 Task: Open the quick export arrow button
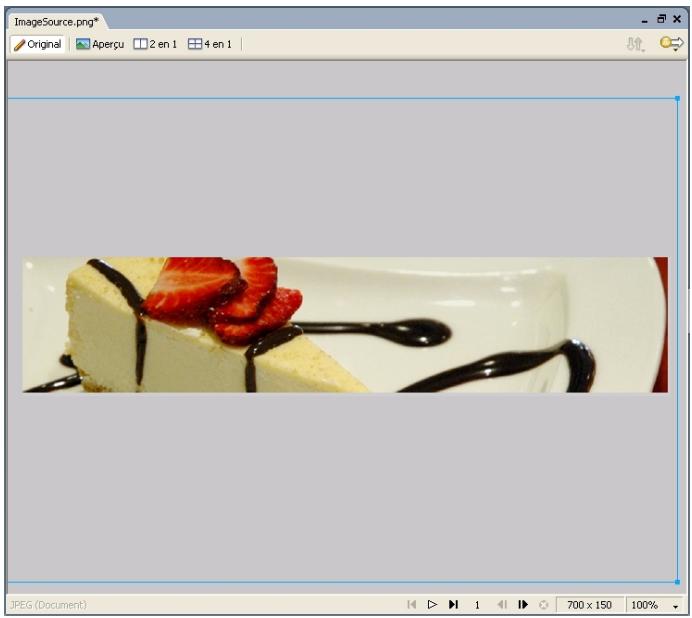(671, 44)
